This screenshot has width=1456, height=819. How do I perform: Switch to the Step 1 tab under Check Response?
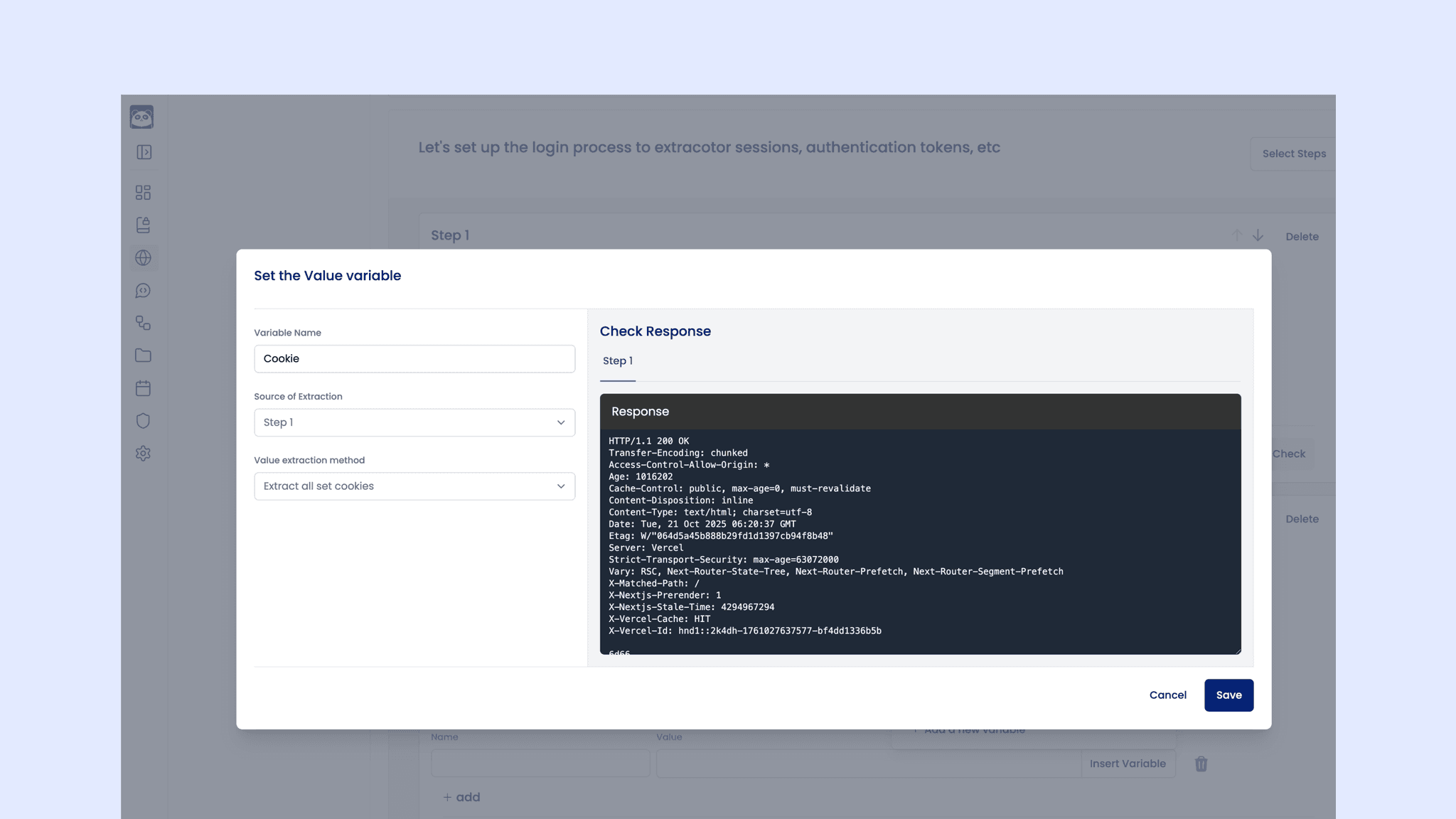(617, 361)
